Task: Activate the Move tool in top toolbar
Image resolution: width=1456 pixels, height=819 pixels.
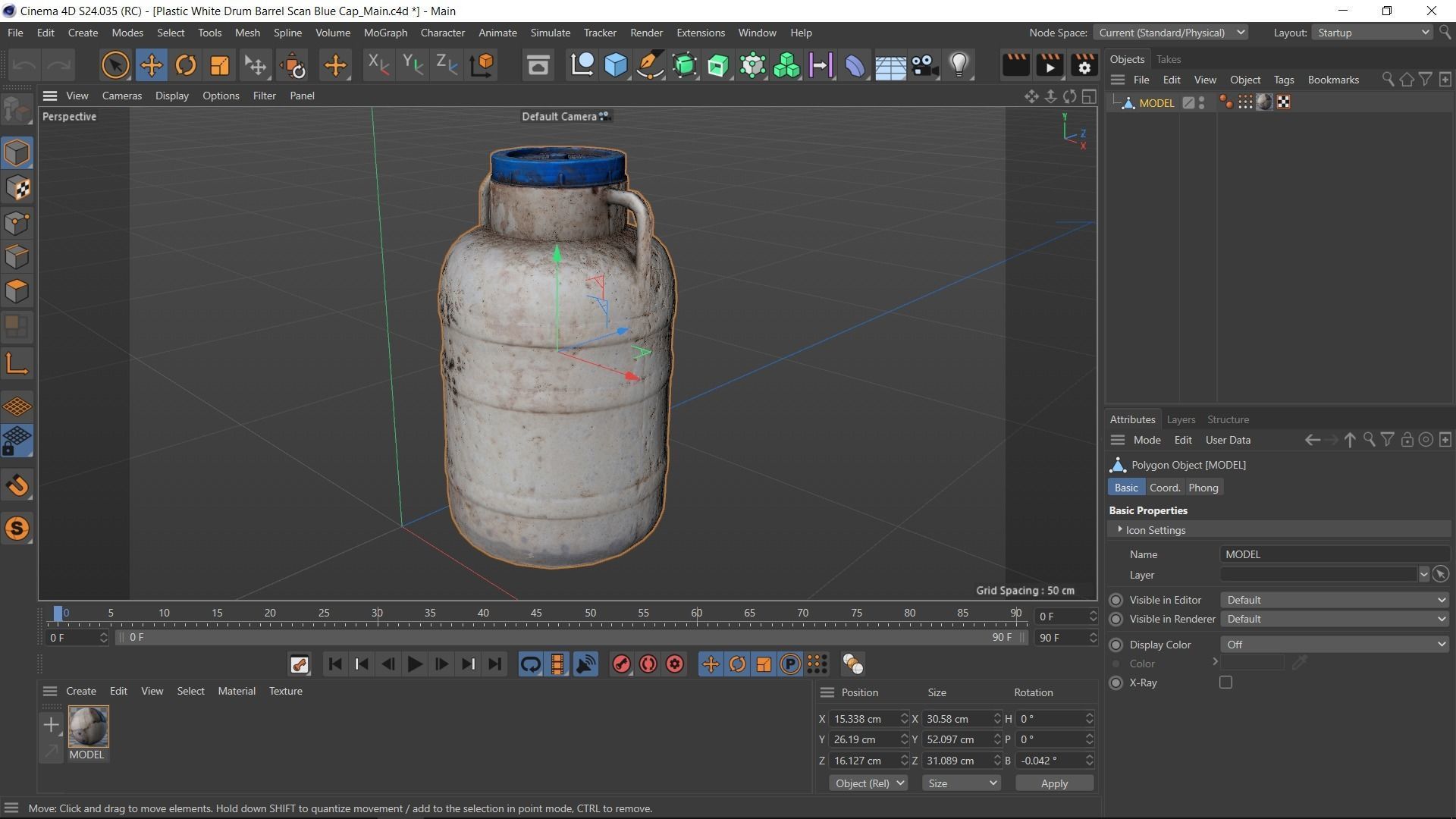Action: 151,65
